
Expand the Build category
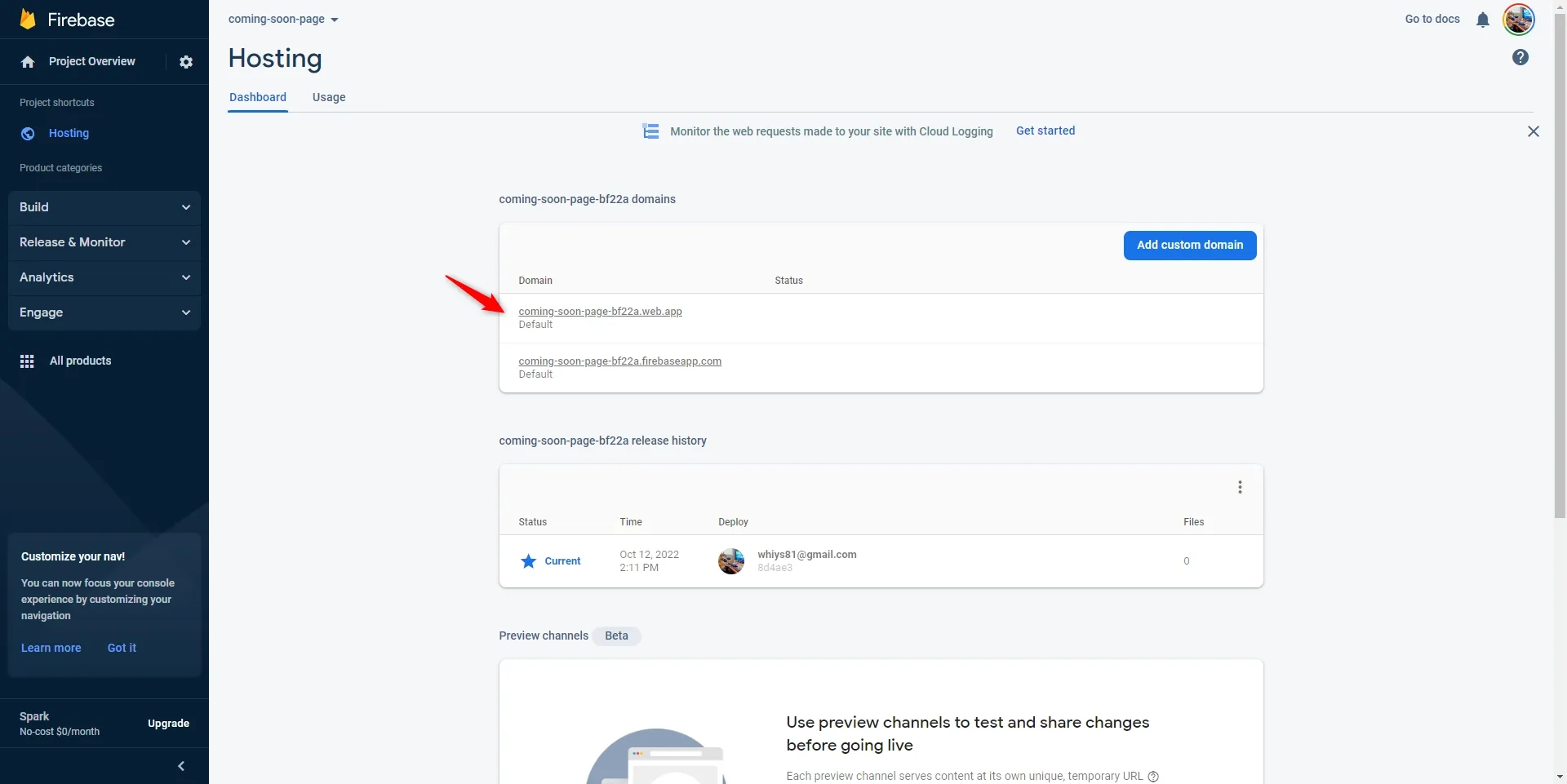[104, 207]
